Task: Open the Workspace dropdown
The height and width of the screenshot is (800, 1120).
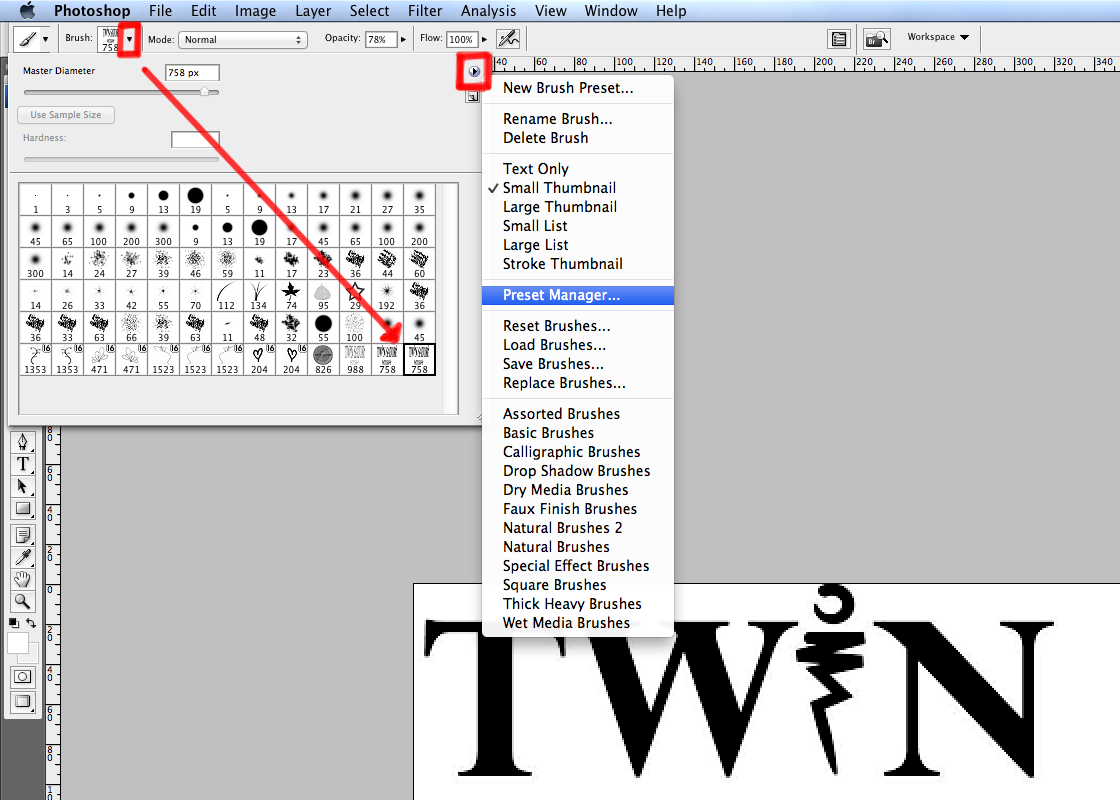Action: (938, 37)
